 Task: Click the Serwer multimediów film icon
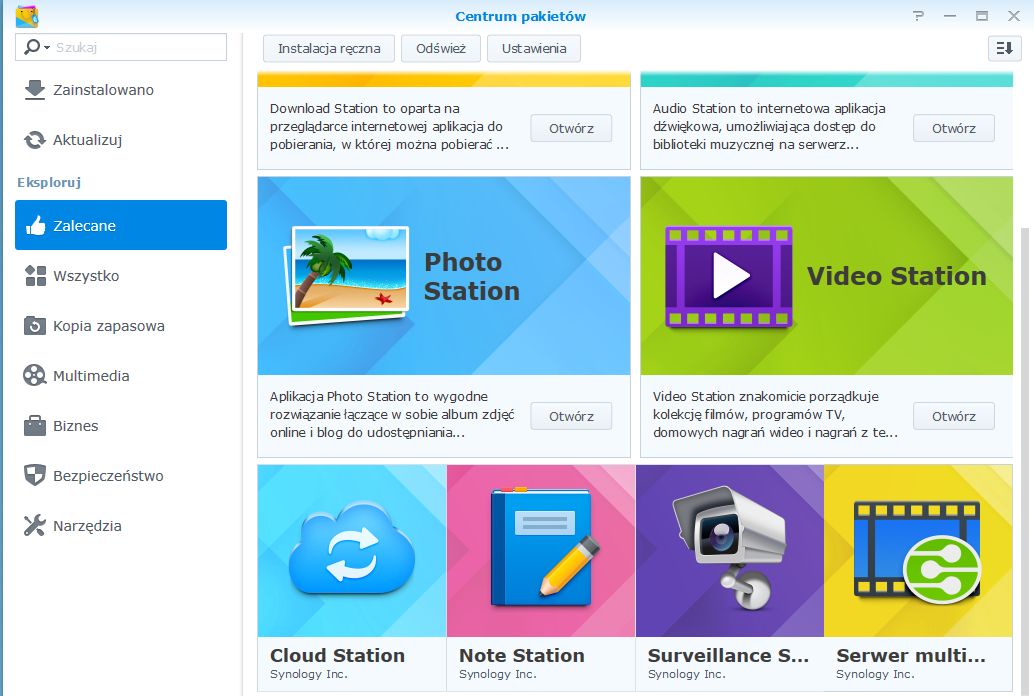[917, 552]
